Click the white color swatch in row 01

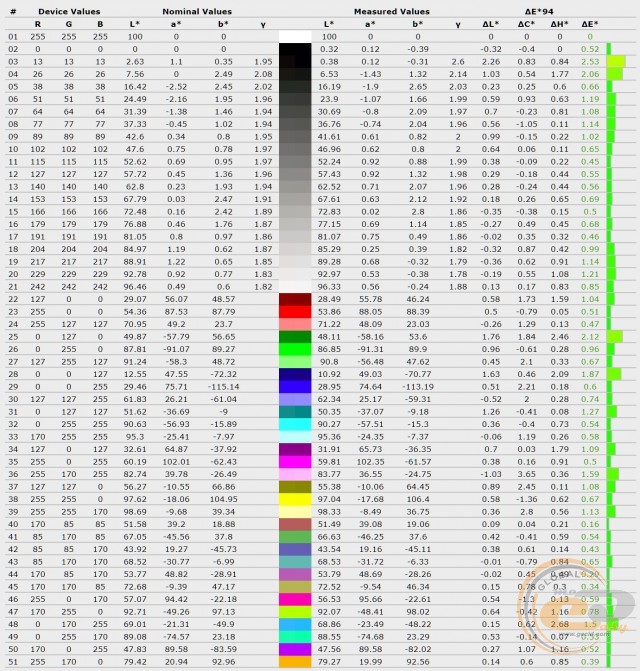[x=295, y=37]
